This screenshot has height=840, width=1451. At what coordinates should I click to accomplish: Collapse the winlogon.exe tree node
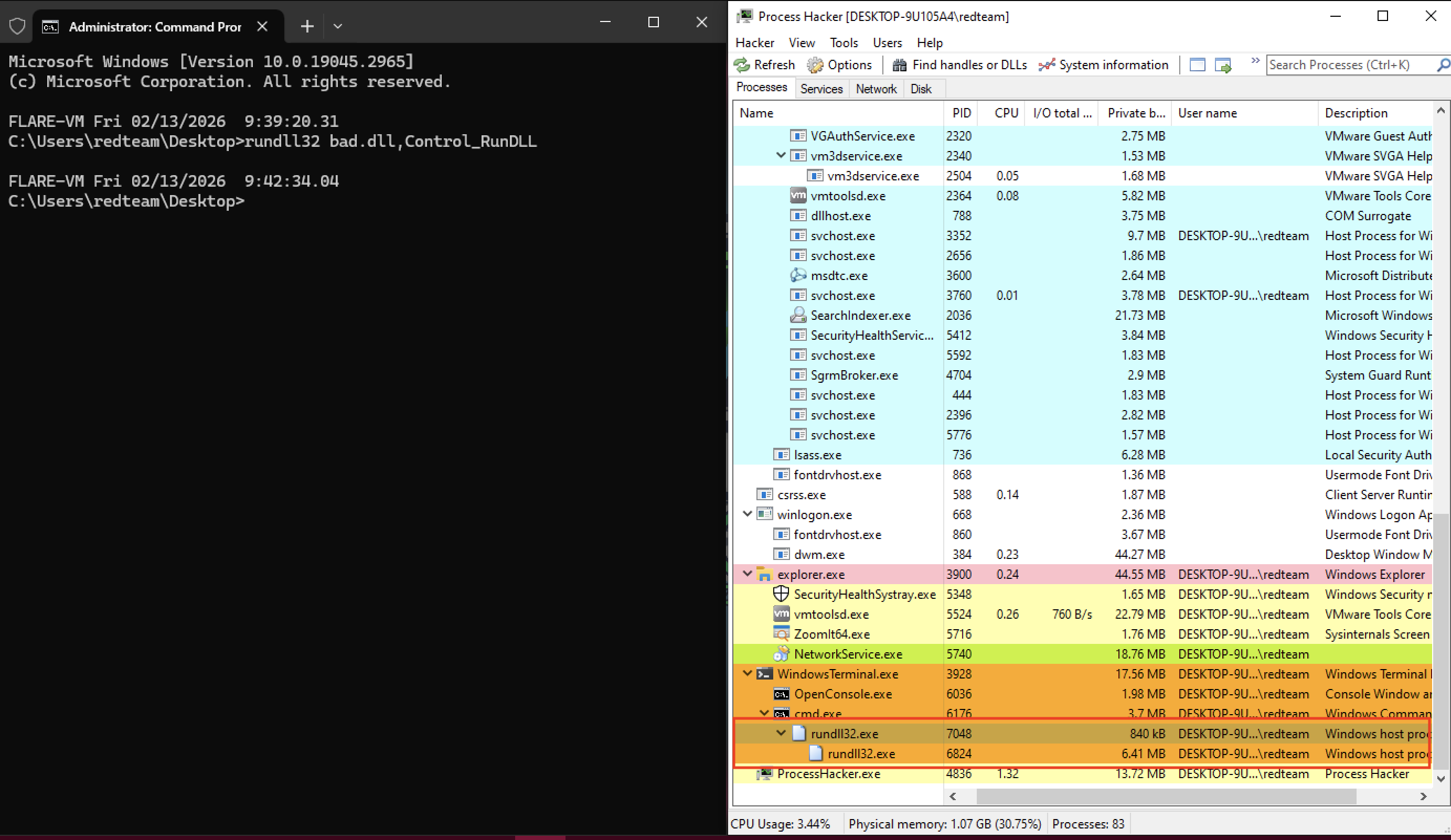748,514
